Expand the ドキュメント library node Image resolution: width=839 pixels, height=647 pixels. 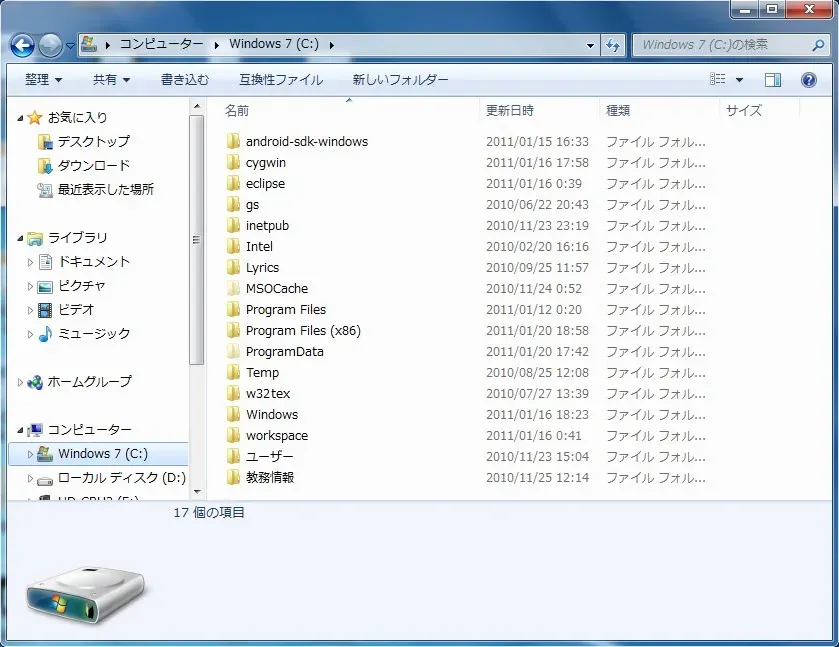pyautogui.click(x=31, y=262)
